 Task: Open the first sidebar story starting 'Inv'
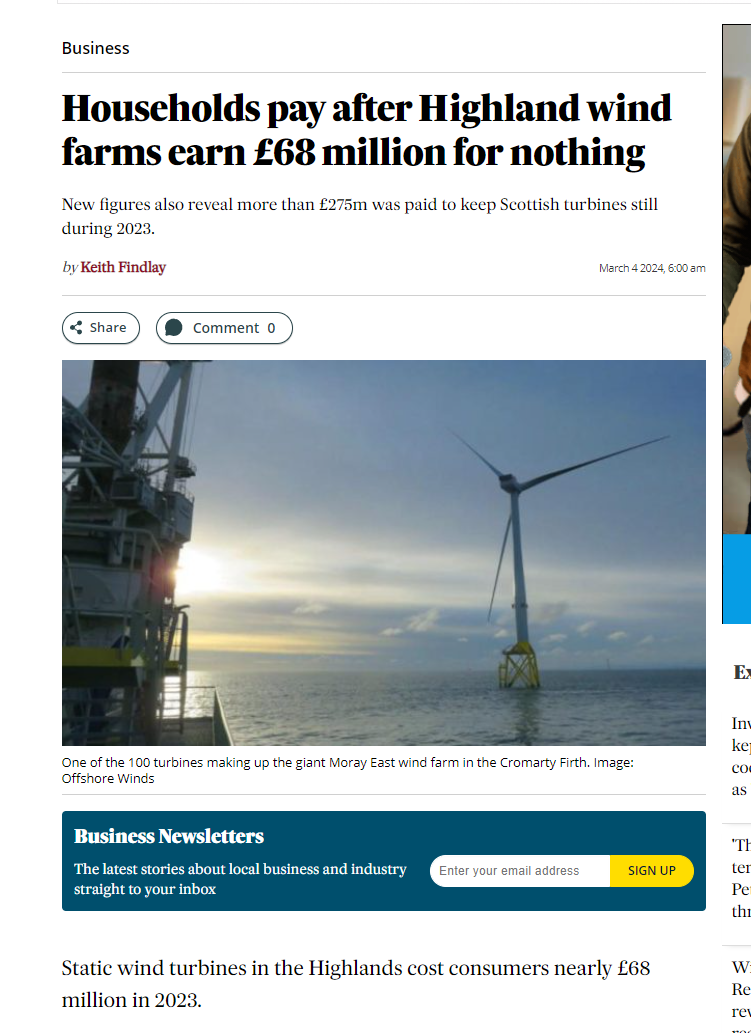[x=741, y=756]
